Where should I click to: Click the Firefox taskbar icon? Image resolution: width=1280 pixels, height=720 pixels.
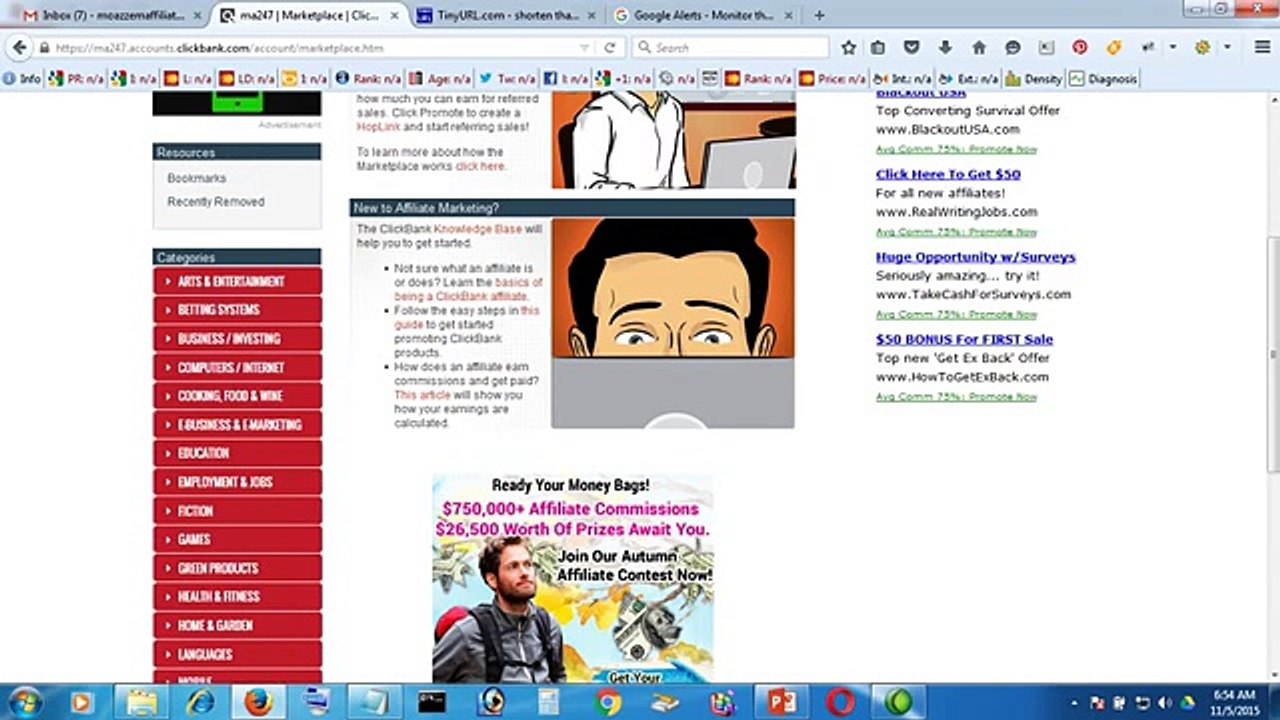coord(258,702)
